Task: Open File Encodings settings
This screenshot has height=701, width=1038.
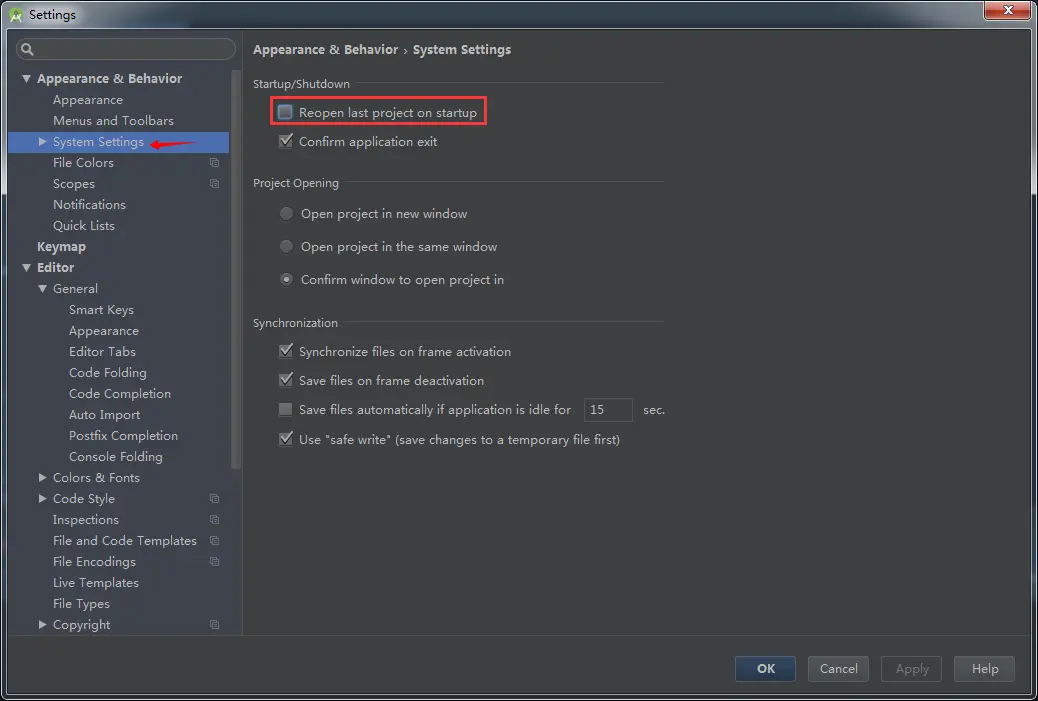Action: coord(94,561)
